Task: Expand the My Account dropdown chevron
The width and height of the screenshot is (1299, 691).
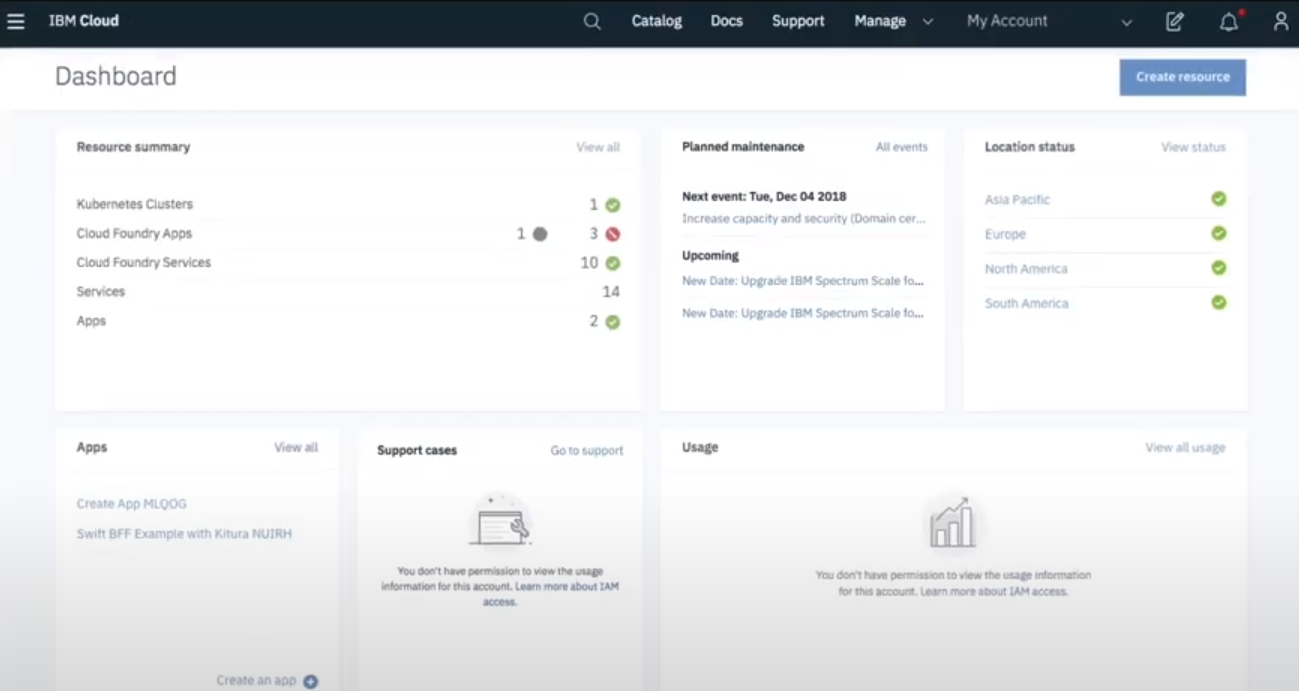Action: pos(1127,22)
